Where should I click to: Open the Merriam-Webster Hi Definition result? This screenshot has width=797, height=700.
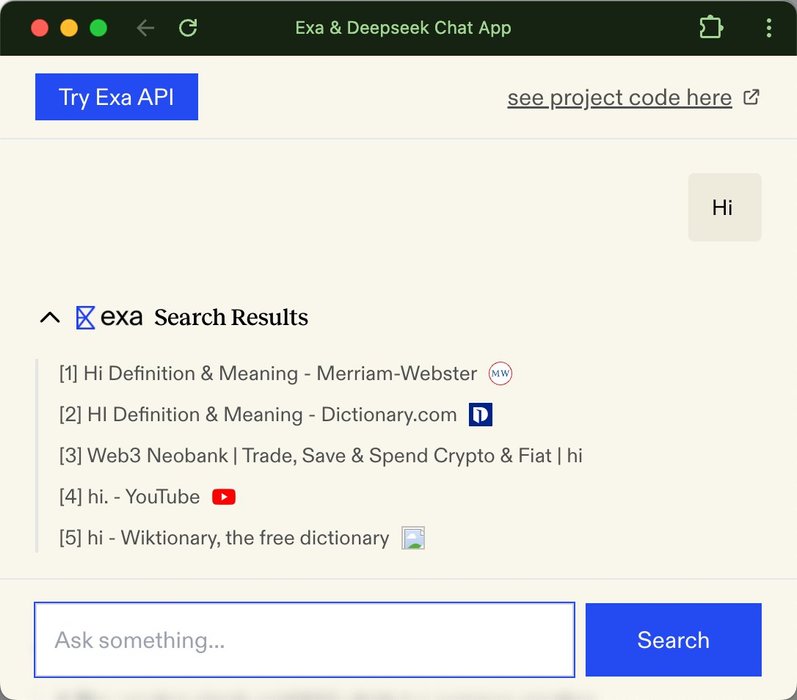pyautogui.click(x=268, y=374)
